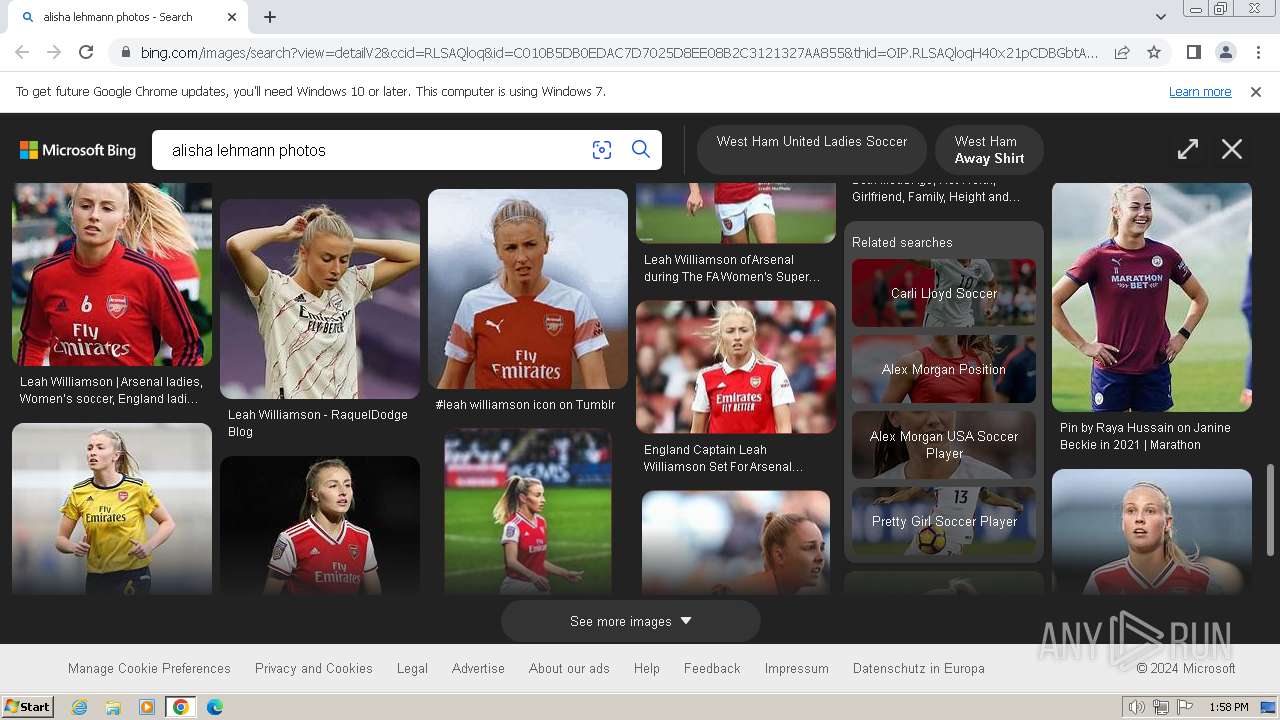Open #leah williamson icon on Tumblr image

tap(528, 289)
